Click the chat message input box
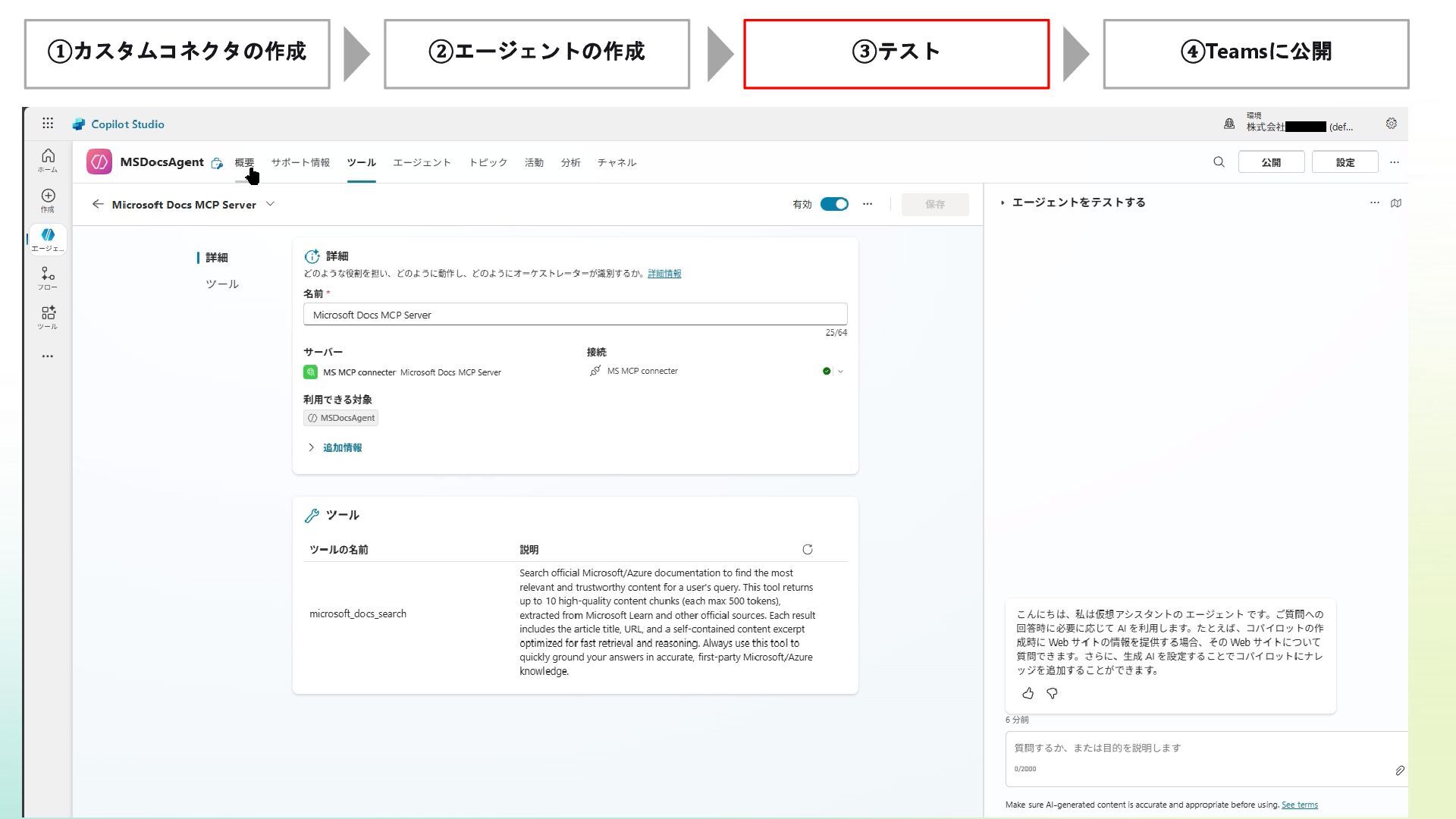 (x=1206, y=758)
